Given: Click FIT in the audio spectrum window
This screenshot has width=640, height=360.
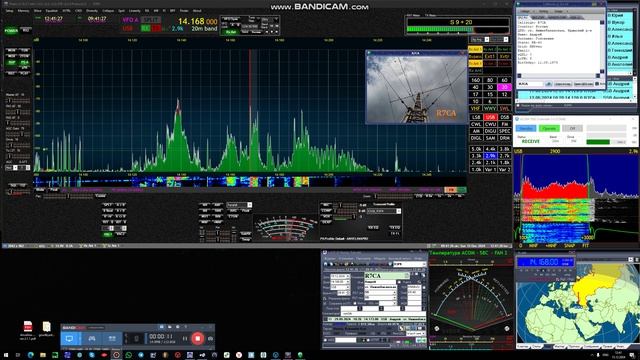Looking at the screenshot, I should (x=585, y=246).
